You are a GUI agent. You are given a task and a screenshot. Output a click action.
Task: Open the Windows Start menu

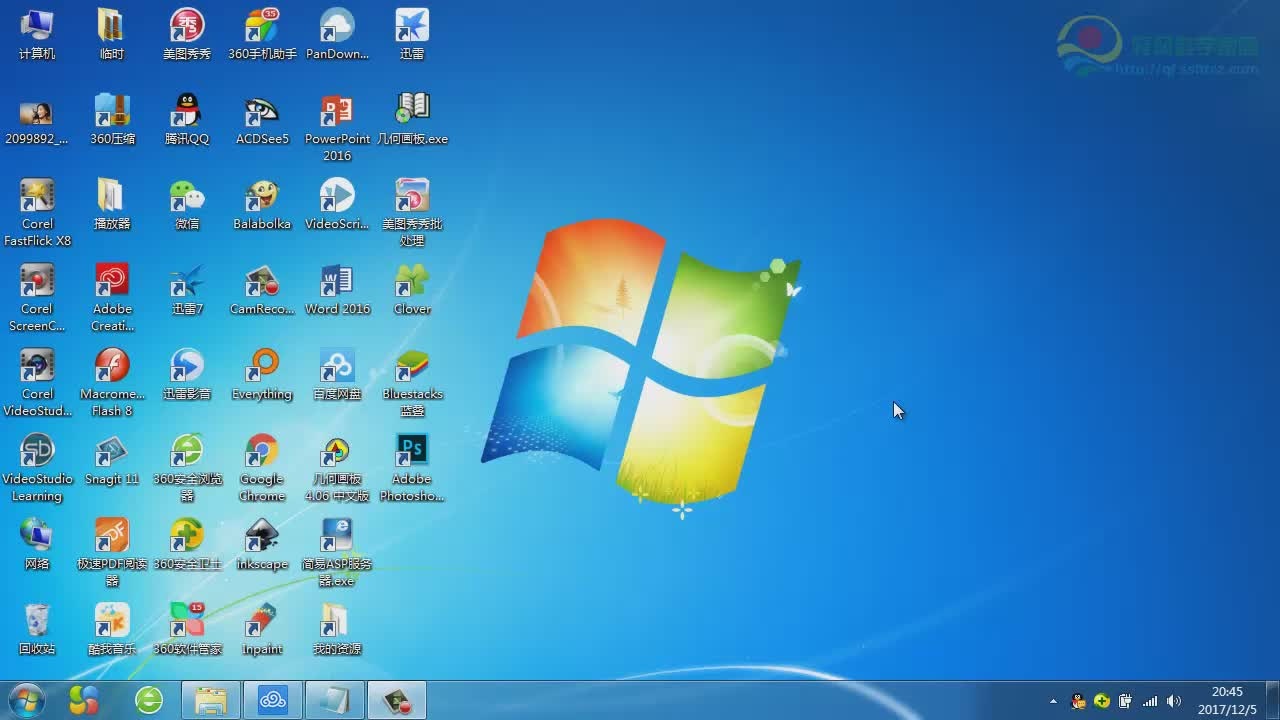(x=26, y=700)
